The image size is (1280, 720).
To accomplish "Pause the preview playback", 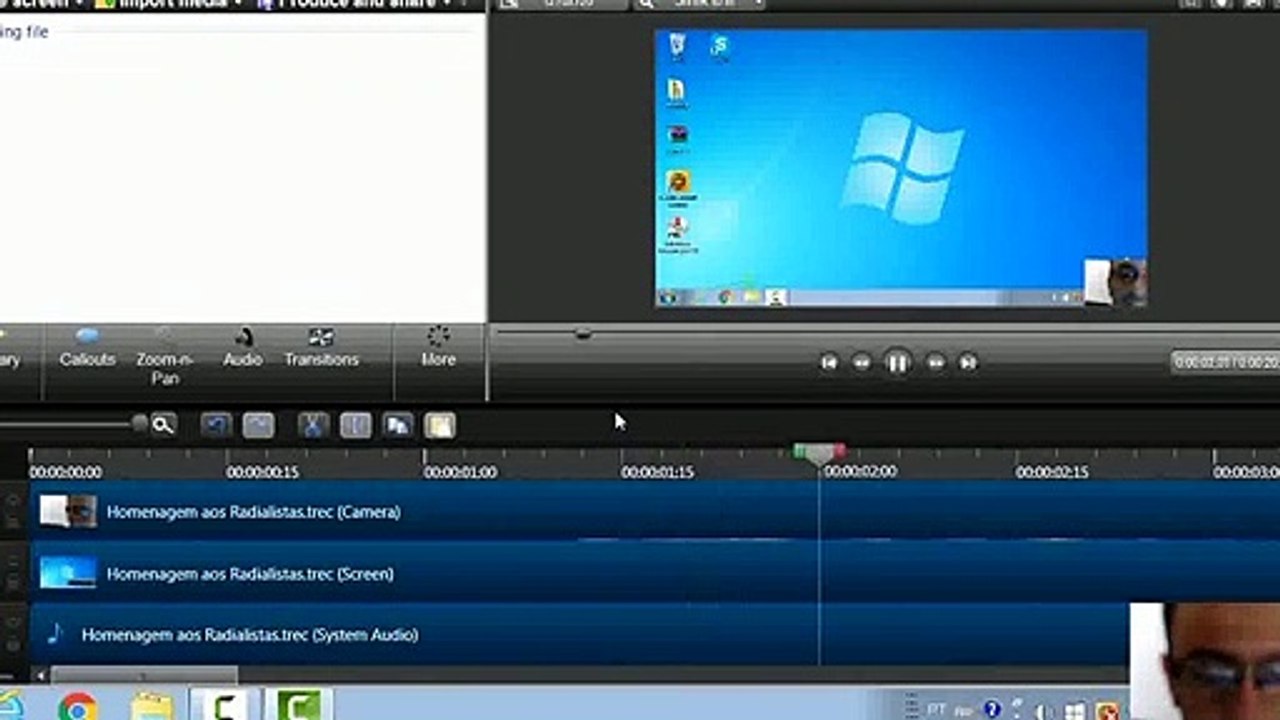I will pyautogui.click(x=897, y=363).
